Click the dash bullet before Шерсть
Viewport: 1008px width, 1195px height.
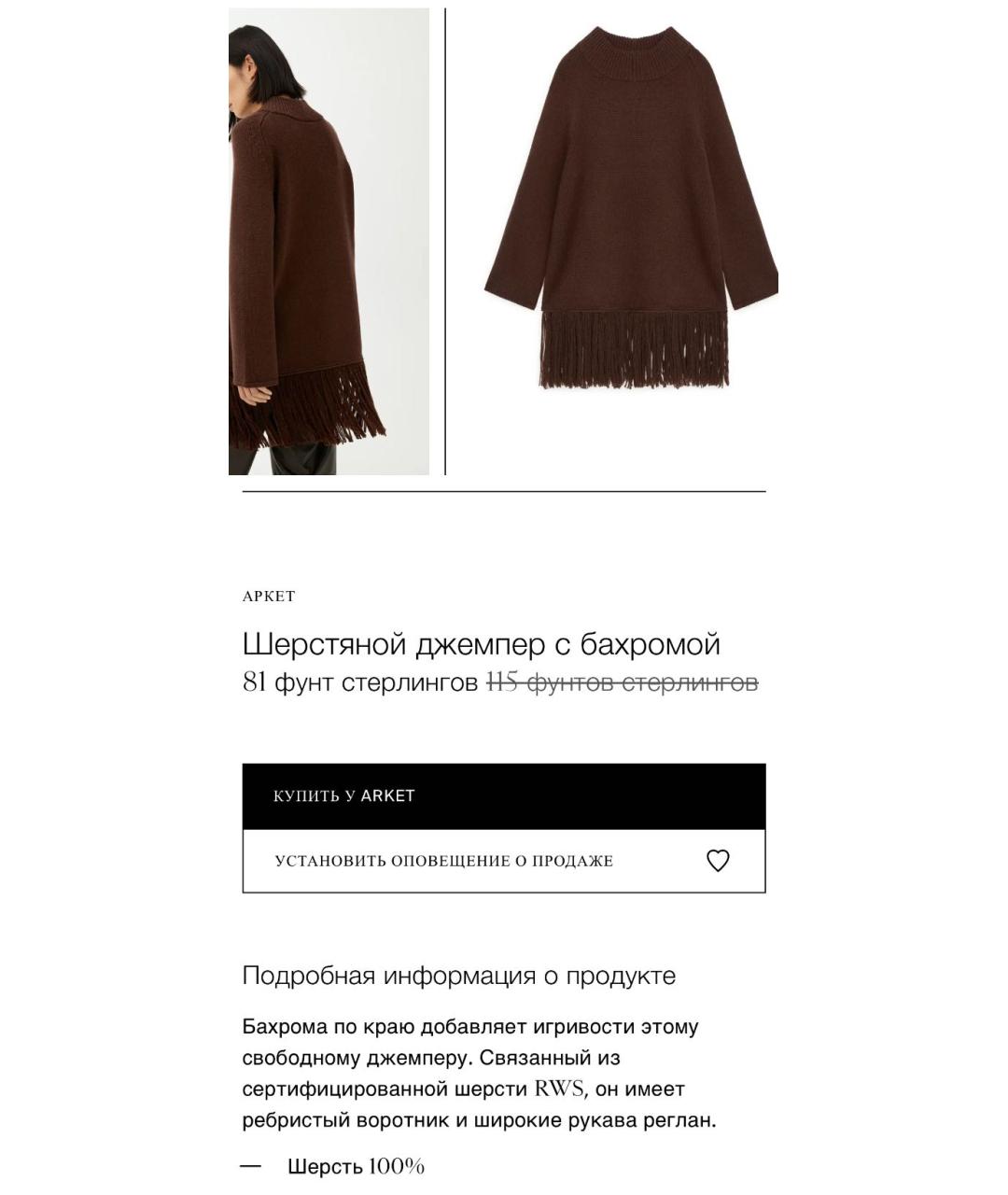250,1166
